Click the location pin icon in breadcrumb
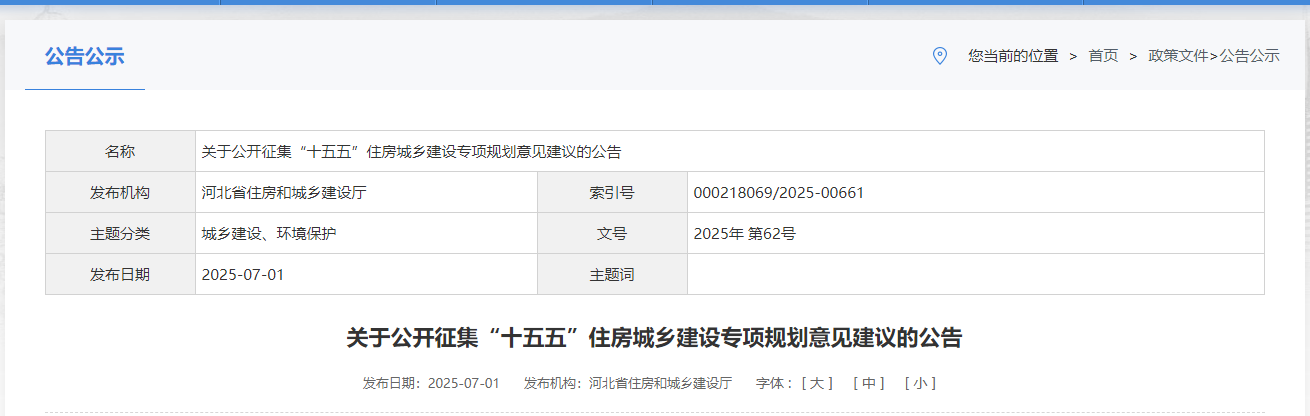The image size is (1310, 416). (x=939, y=56)
